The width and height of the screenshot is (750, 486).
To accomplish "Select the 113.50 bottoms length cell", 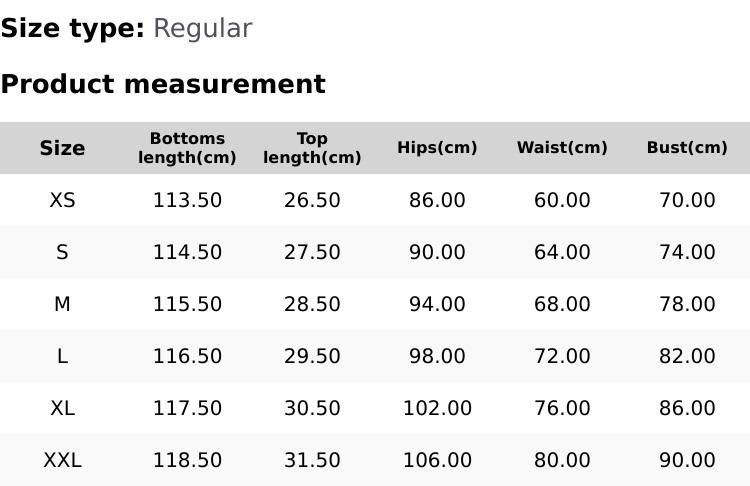I will [187, 200].
